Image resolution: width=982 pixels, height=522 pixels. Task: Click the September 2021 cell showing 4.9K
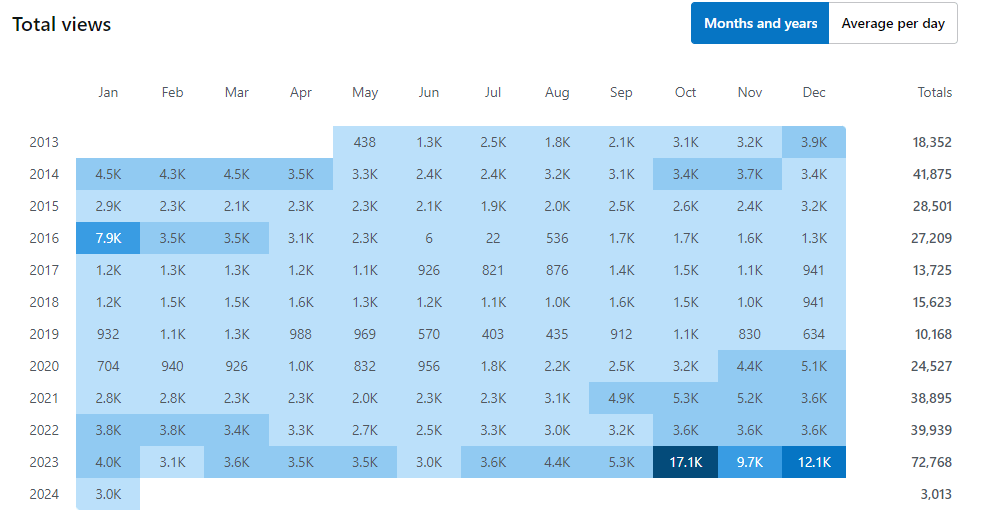point(621,398)
